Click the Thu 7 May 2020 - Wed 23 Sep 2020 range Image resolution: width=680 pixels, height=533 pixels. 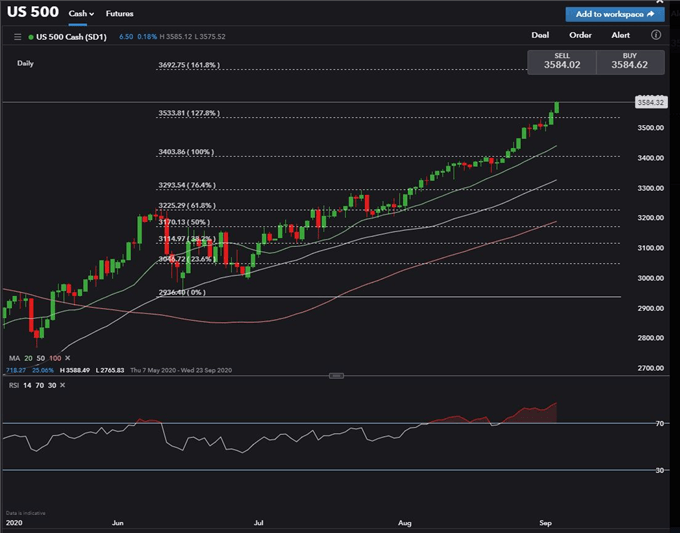[181, 370]
